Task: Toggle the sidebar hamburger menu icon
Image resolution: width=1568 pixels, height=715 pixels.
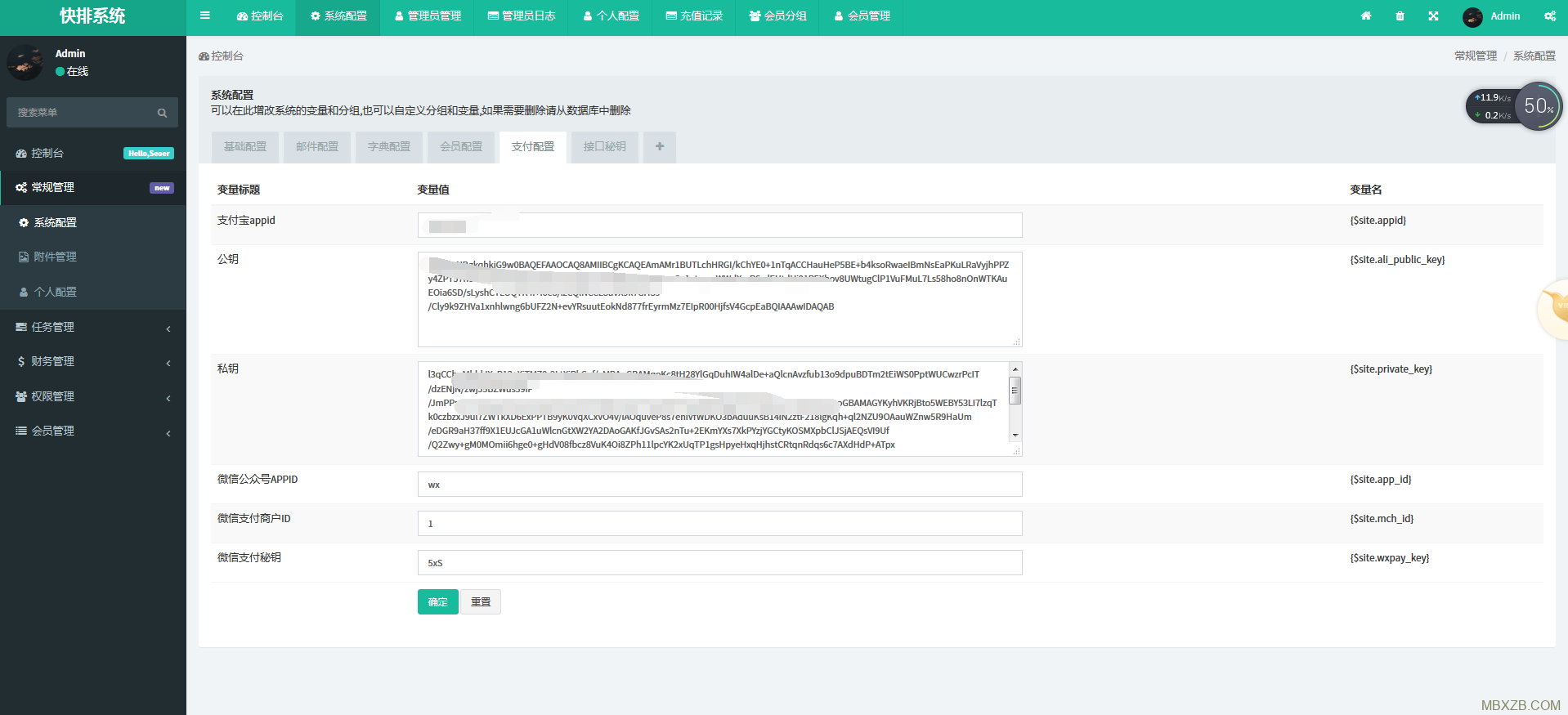Action: coord(205,16)
